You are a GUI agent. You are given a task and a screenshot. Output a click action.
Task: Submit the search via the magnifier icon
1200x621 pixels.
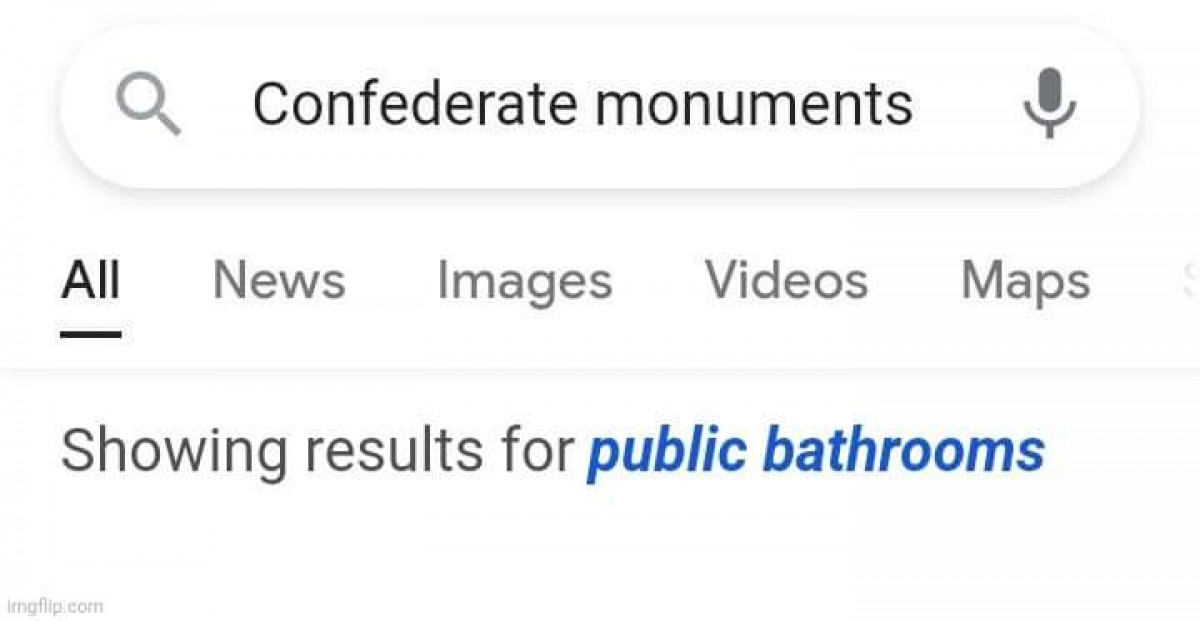pyautogui.click(x=148, y=106)
